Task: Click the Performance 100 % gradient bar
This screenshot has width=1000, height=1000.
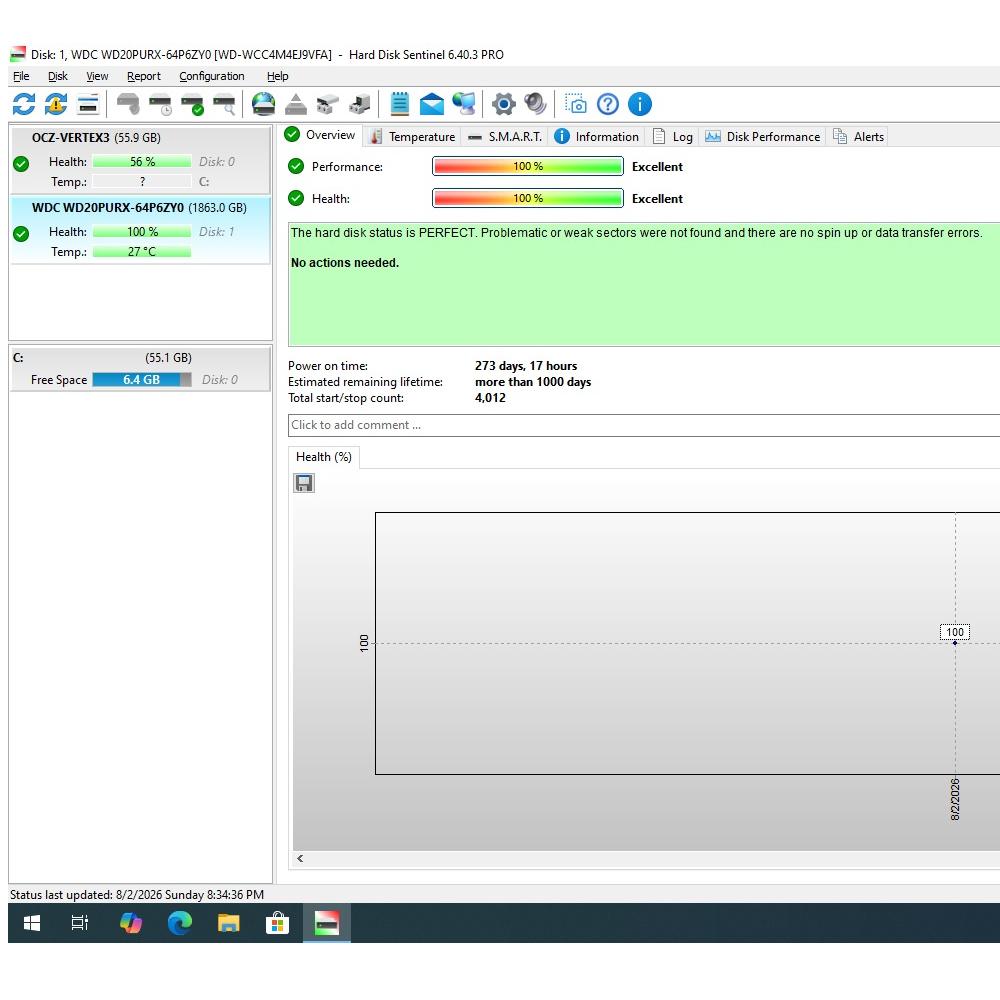Action: pos(527,166)
